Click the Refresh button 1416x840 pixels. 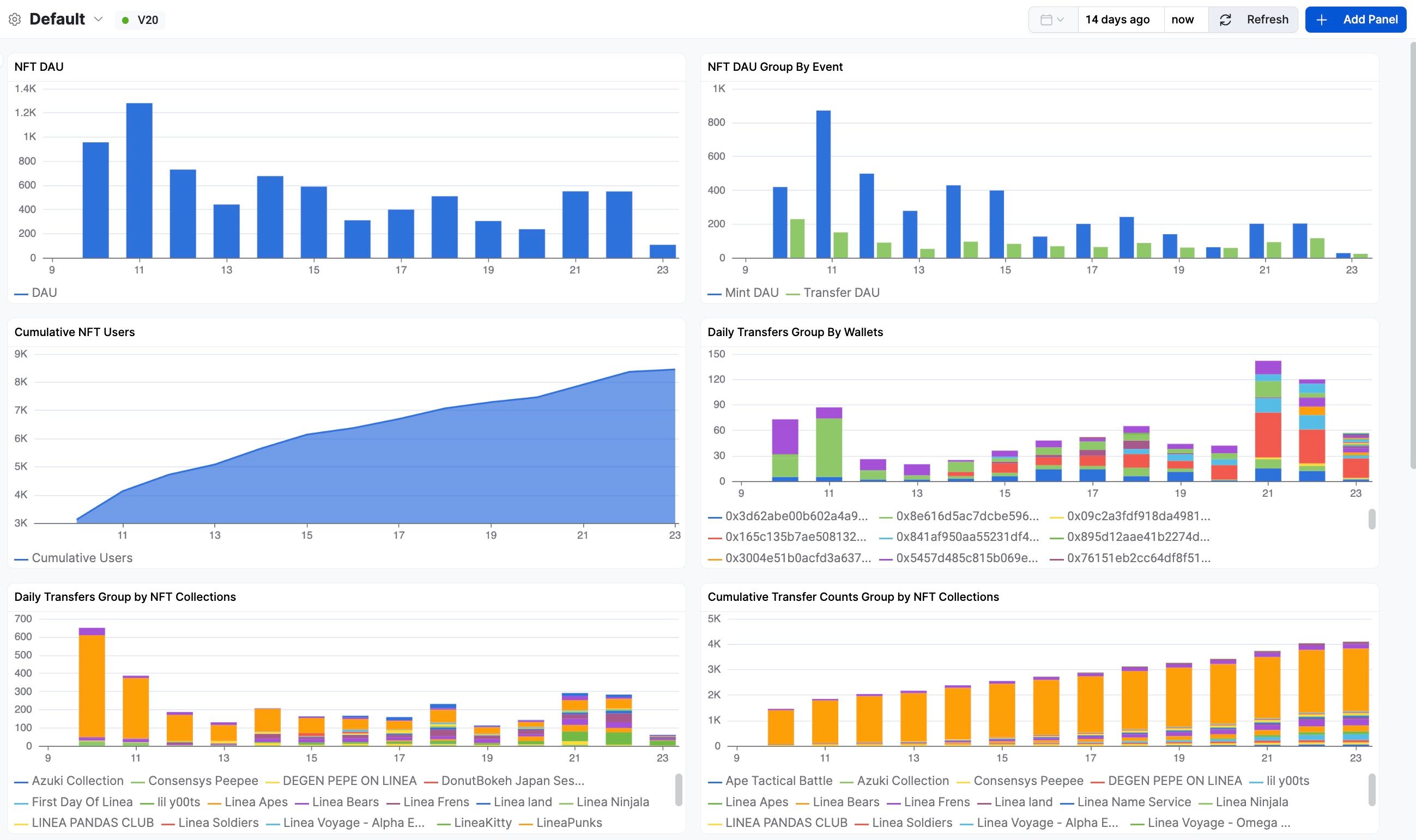point(1253,20)
